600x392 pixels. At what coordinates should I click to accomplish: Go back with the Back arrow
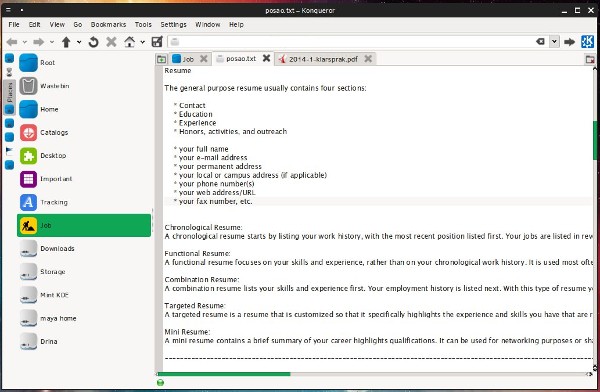[12, 42]
